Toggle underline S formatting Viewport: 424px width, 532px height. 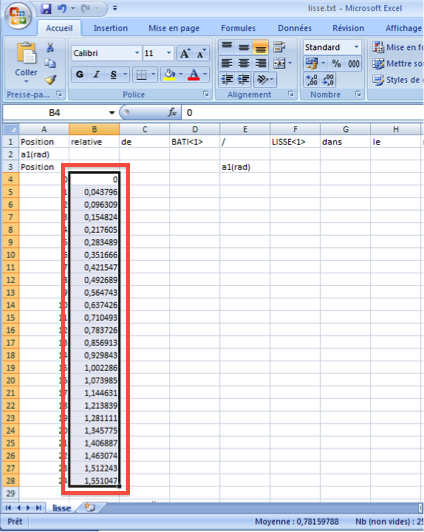[x=113, y=74]
